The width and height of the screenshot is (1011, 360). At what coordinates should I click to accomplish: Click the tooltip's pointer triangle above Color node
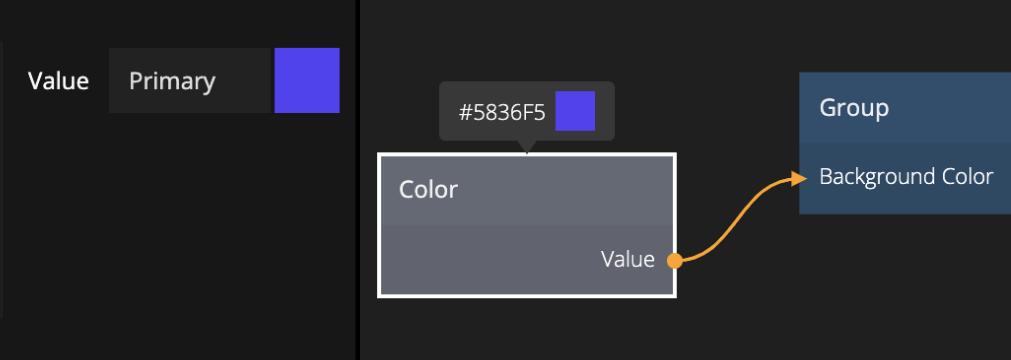coord(527,147)
